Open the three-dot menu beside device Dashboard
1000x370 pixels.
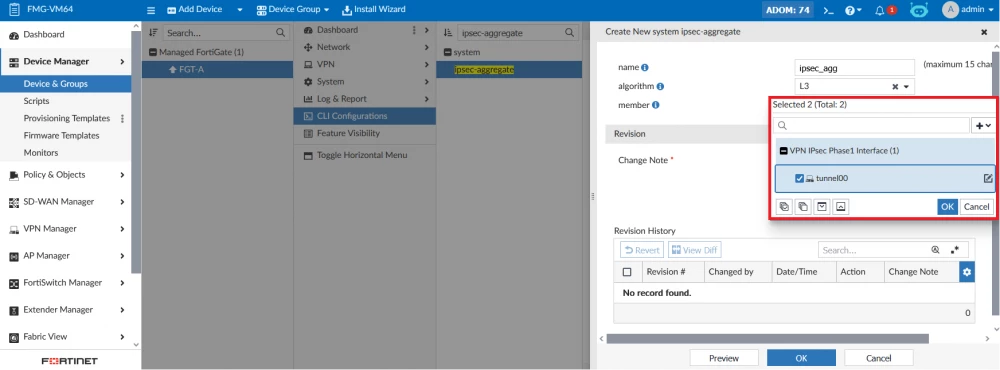coord(414,30)
